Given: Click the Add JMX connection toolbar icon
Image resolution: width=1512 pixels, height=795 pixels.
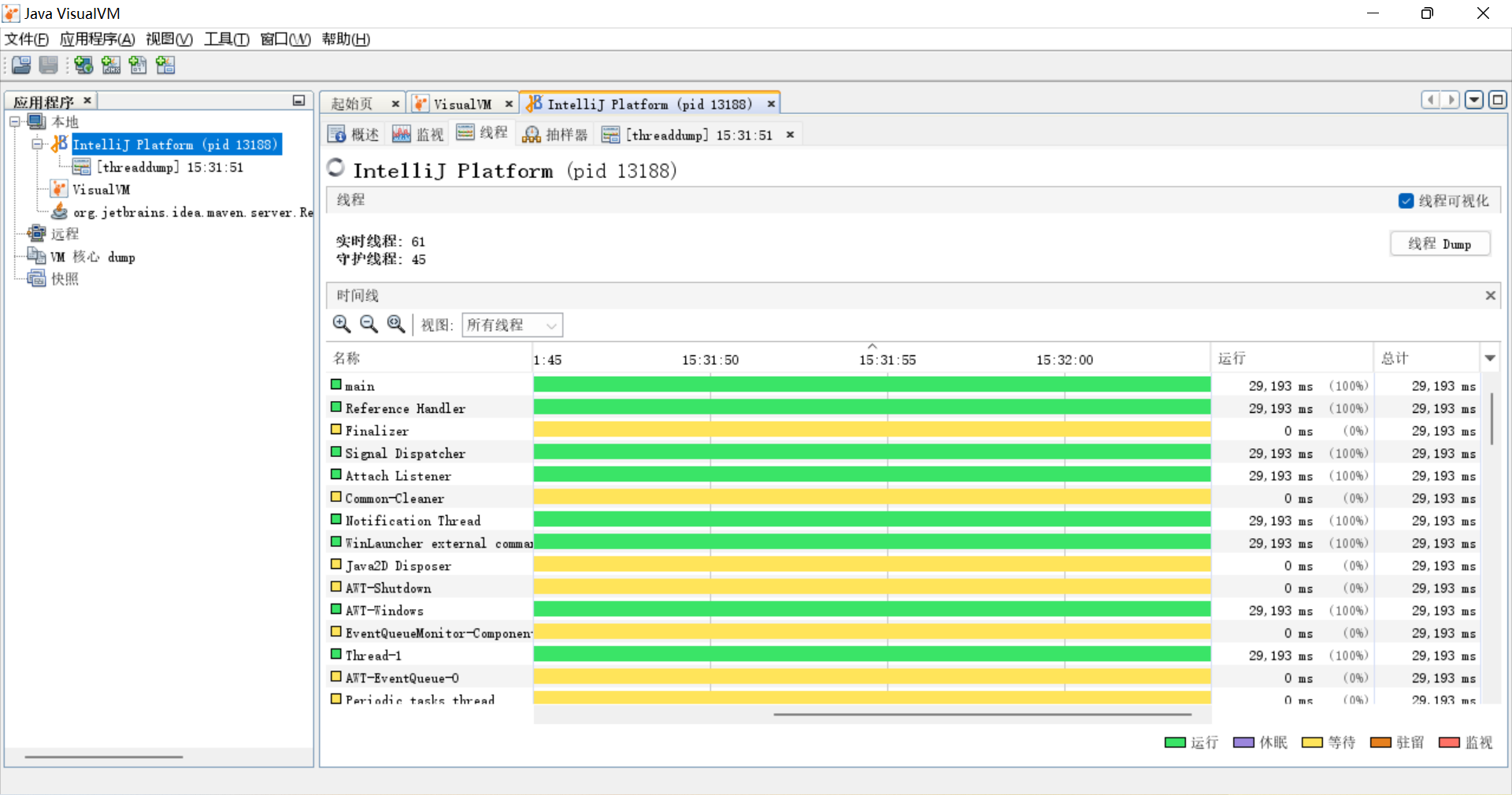Looking at the screenshot, I should coord(111,65).
